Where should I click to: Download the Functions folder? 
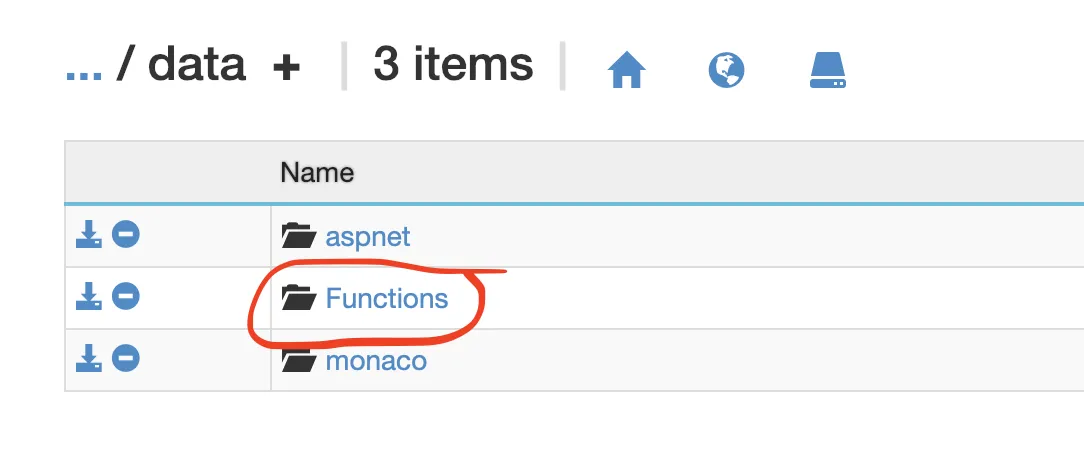(89, 297)
